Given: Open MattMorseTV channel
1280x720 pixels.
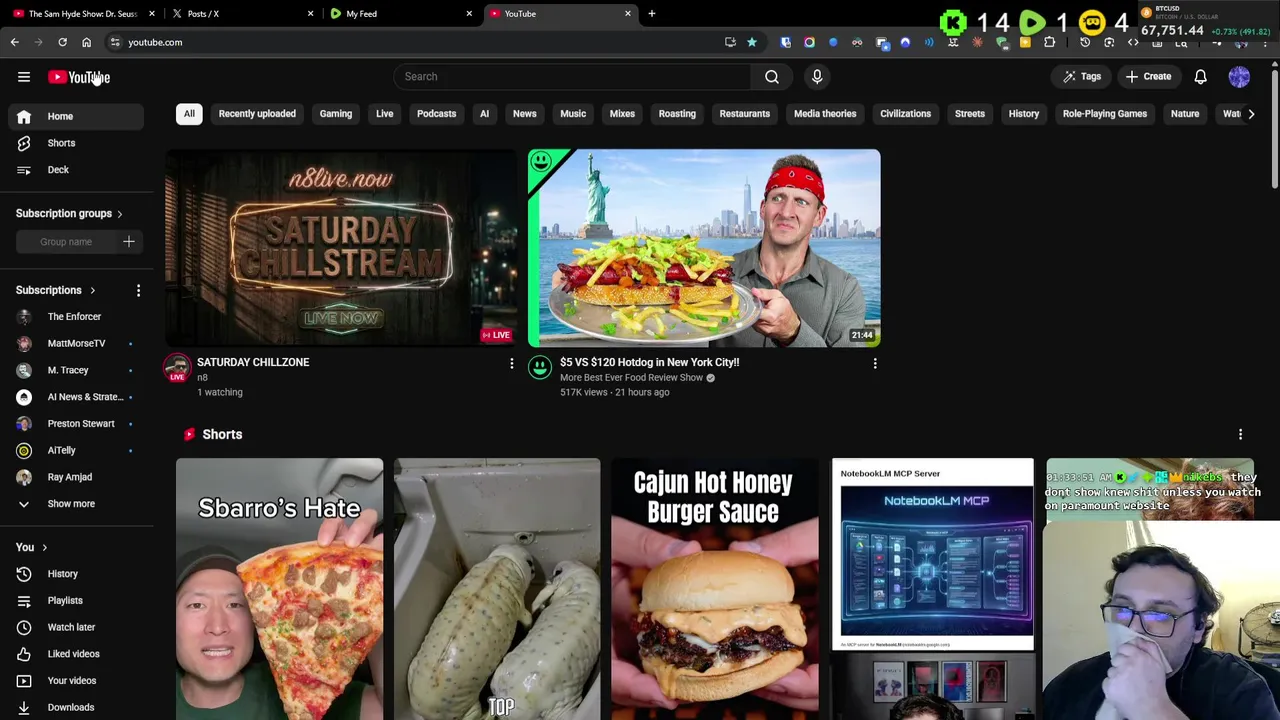Looking at the screenshot, I should (x=76, y=343).
